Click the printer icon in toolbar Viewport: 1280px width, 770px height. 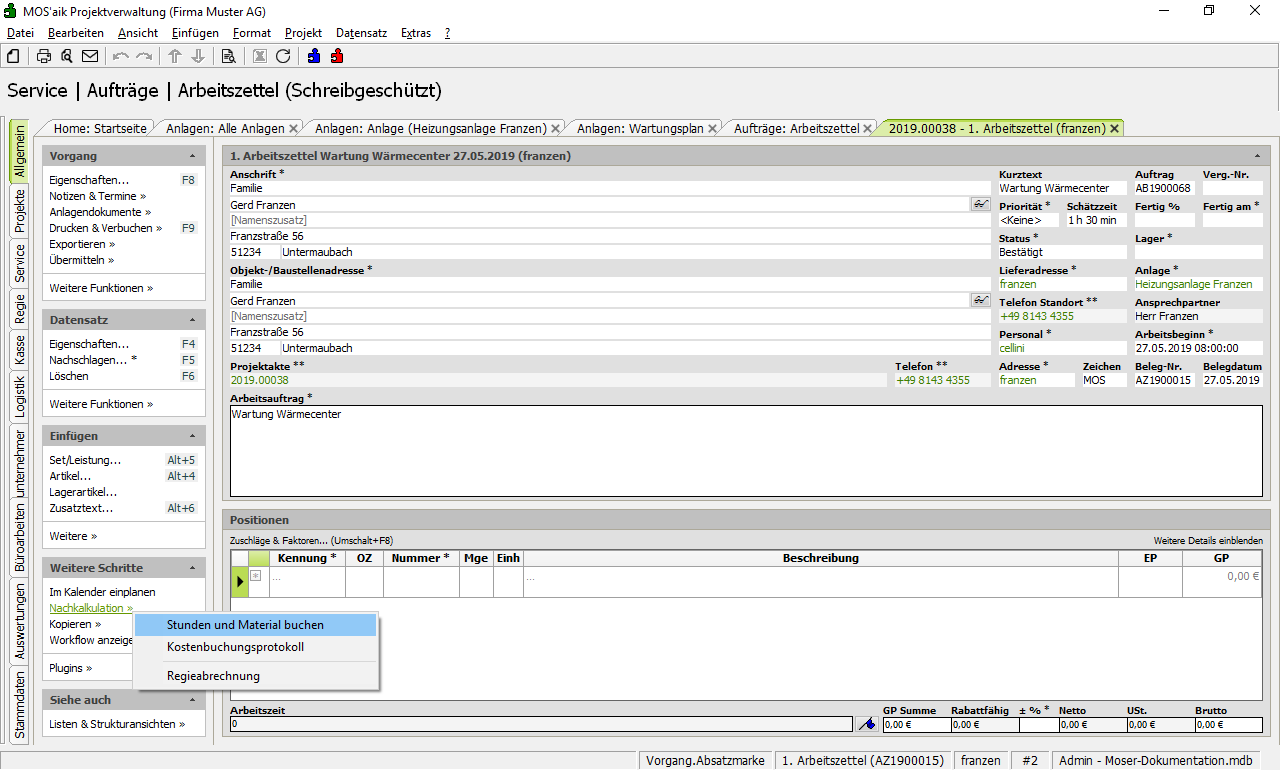coord(44,56)
